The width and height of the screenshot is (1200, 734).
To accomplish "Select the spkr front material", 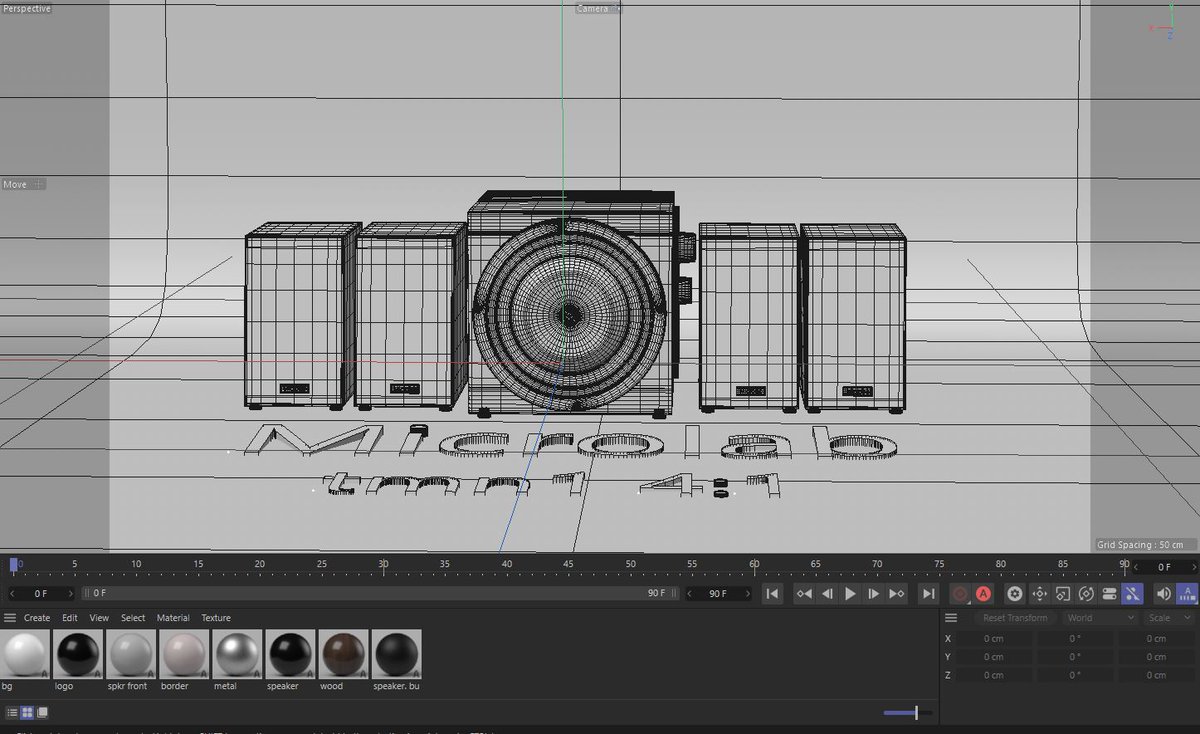I will [x=131, y=655].
